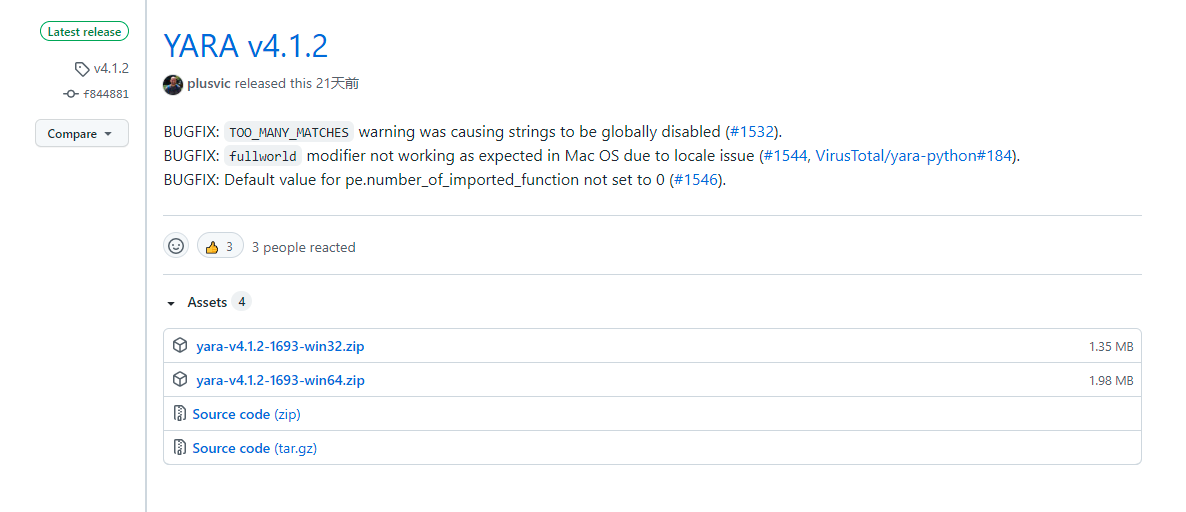Viewport: 1186px width, 512px height.
Task: Open plusvic's avatar image
Action: point(173,84)
